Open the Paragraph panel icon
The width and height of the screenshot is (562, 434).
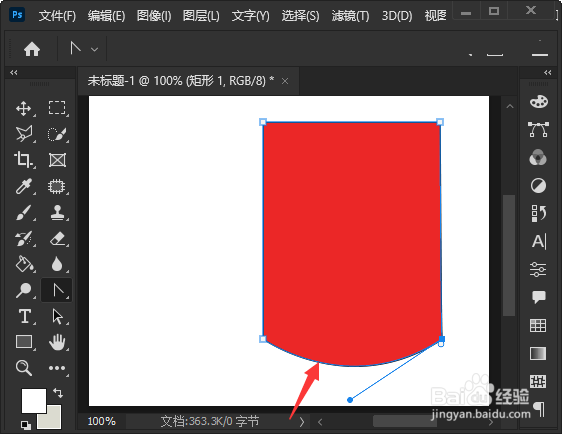pos(539,410)
